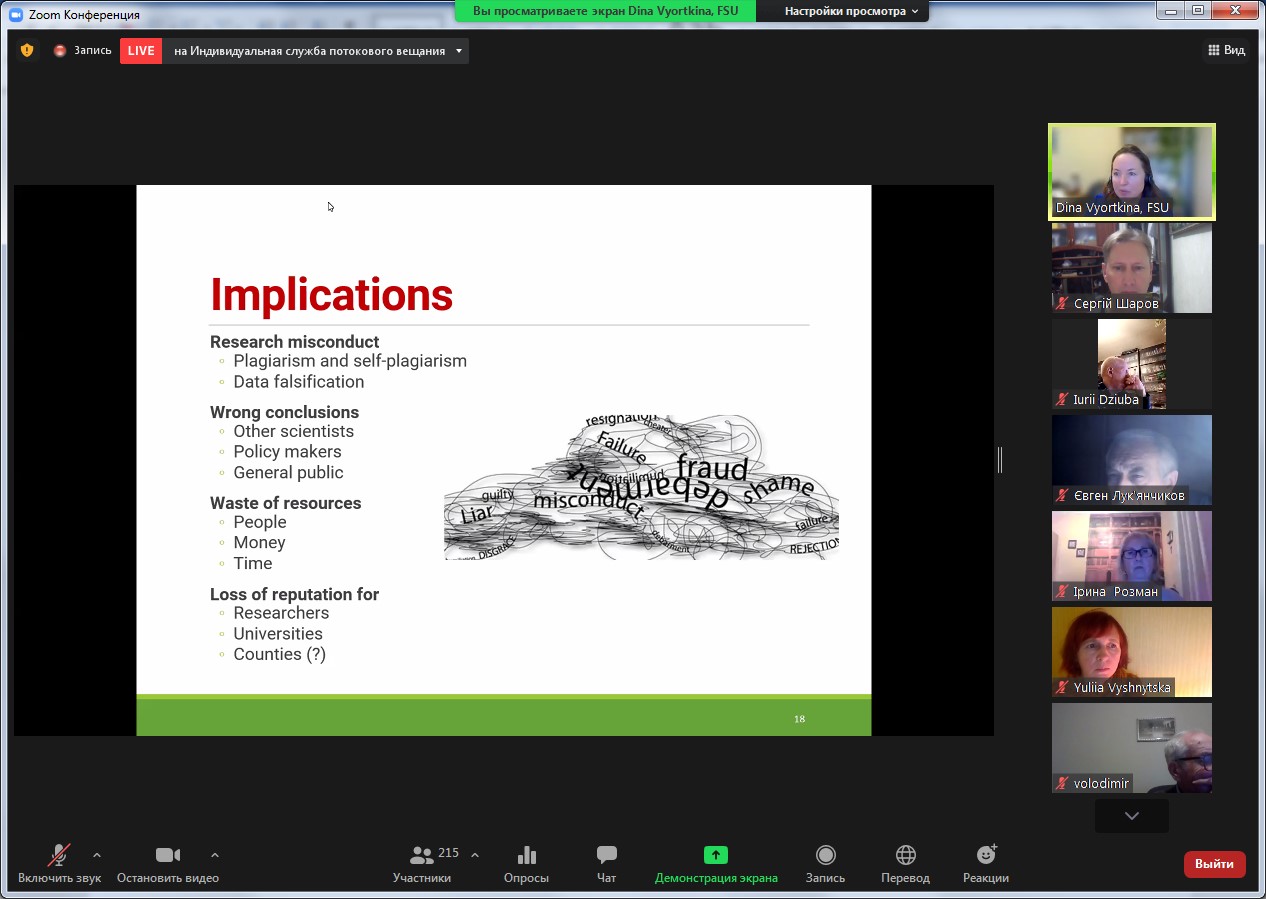Open the Опросы polls icon
Viewport: 1266px width, 899px height.
coord(526,863)
